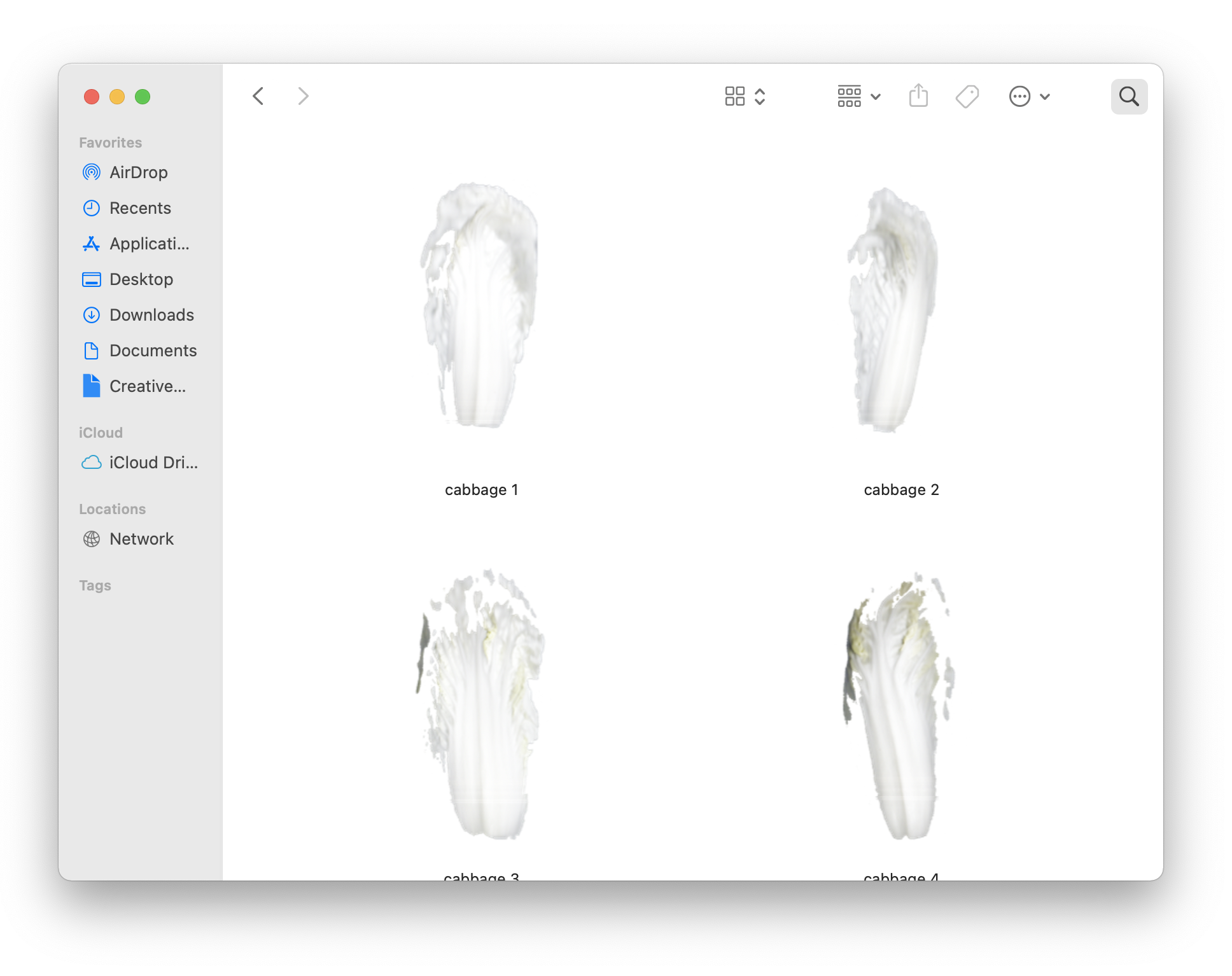
Task: Click the iCloud section header
Action: [101, 433]
